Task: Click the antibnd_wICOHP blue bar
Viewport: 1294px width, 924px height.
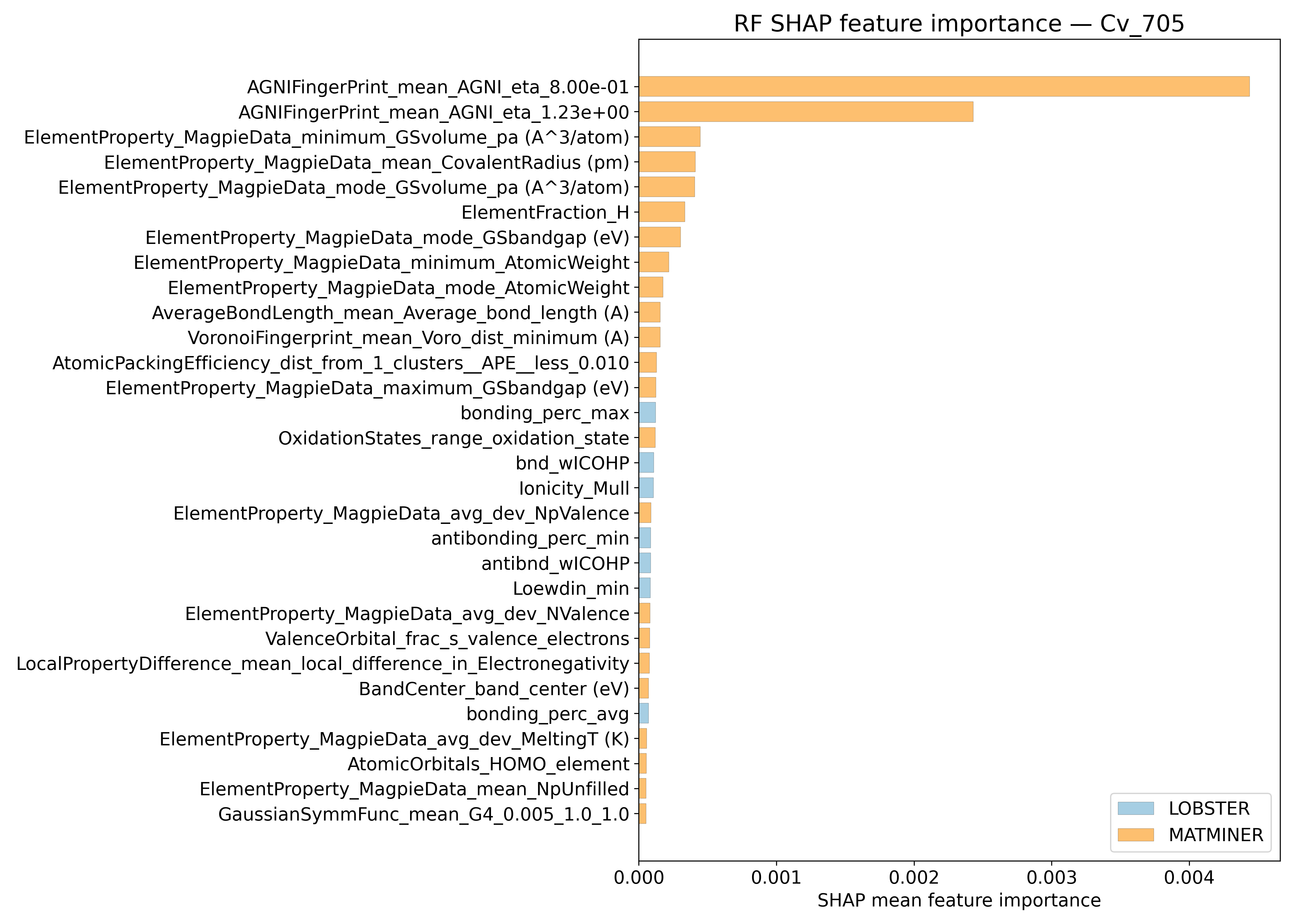Action: pyautogui.click(x=645, y=563)
